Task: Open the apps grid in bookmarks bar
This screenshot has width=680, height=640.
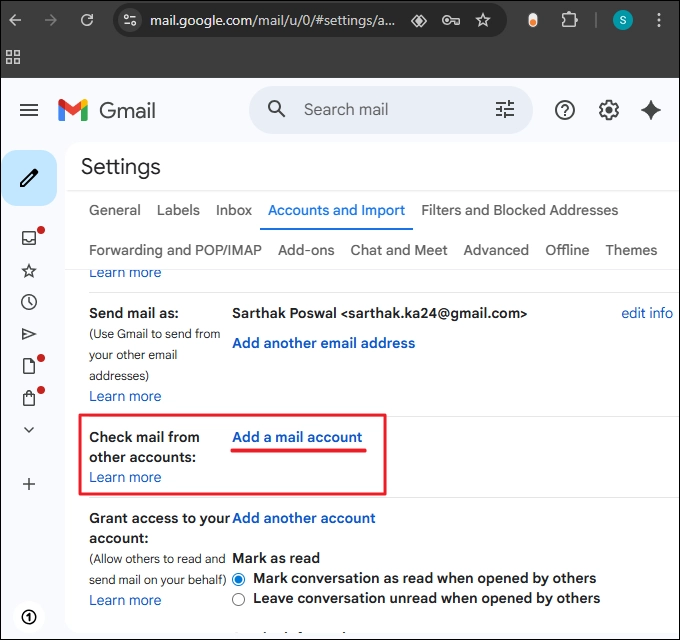Action: (x=13, y=57)
